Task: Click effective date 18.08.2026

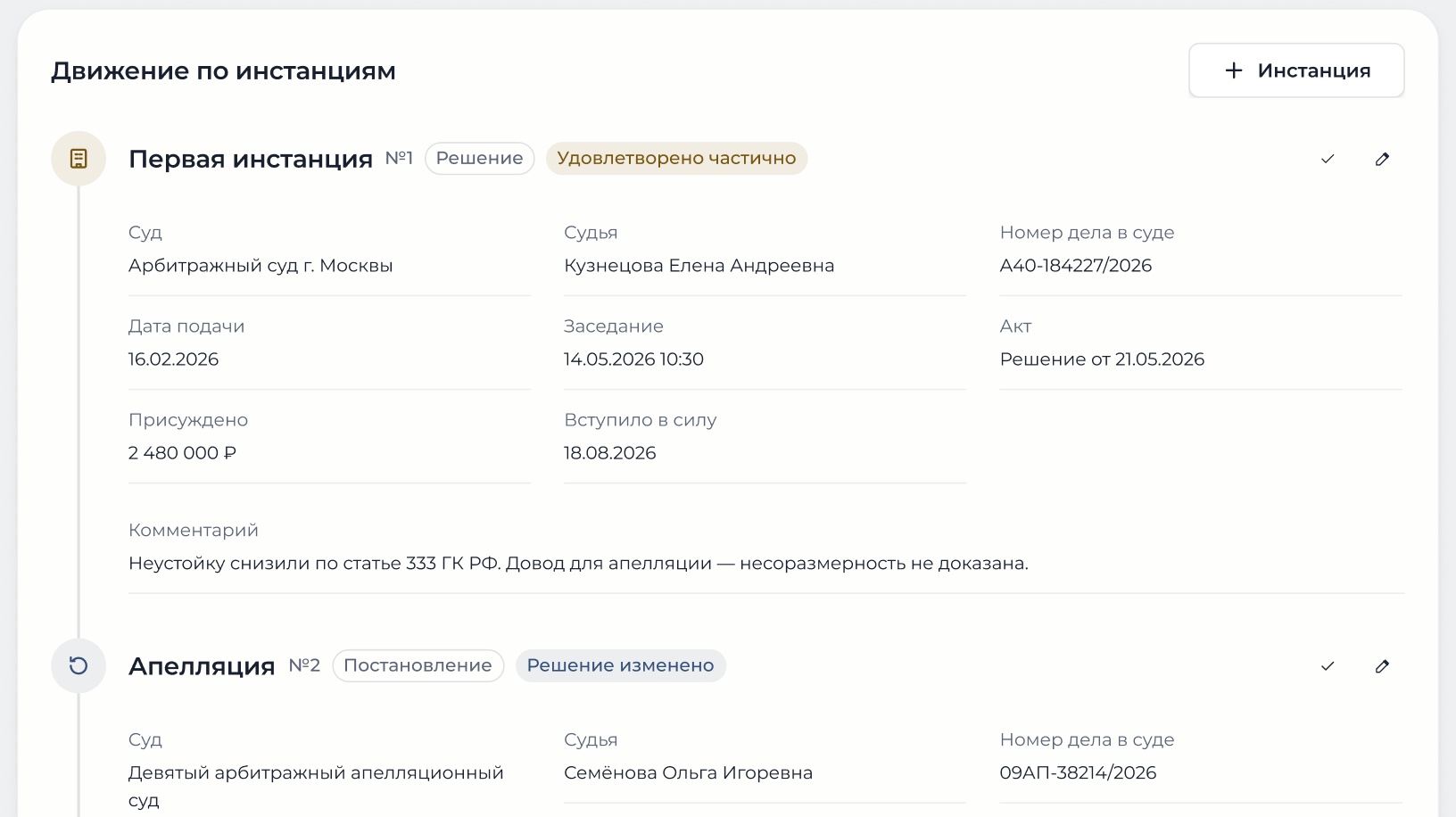Action: point(610,453)
